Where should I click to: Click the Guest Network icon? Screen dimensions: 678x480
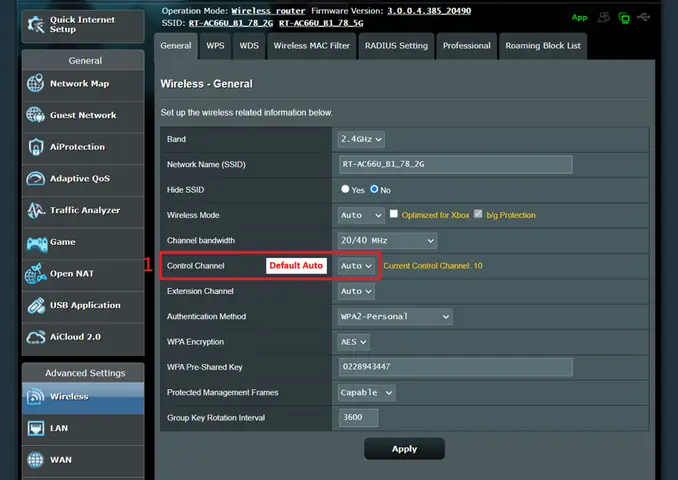[x=35, y=115]
